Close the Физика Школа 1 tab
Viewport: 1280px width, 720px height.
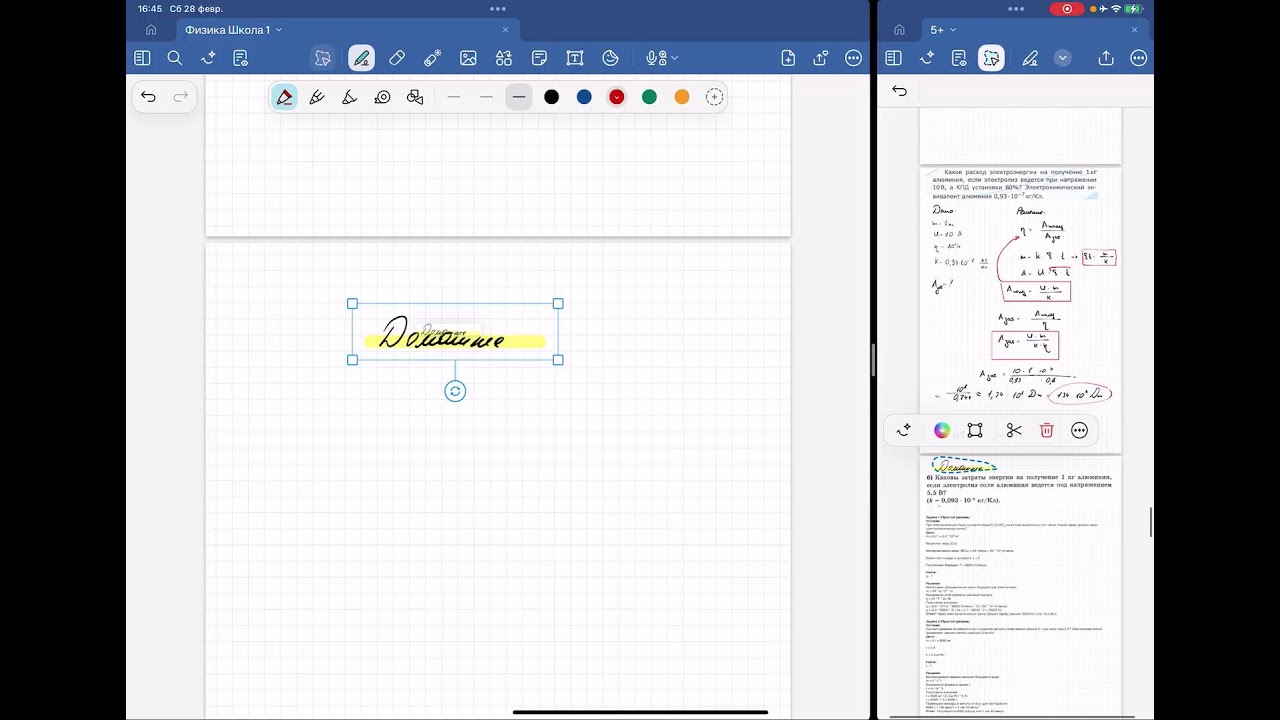pyautogui.click(x=507, y=30)
